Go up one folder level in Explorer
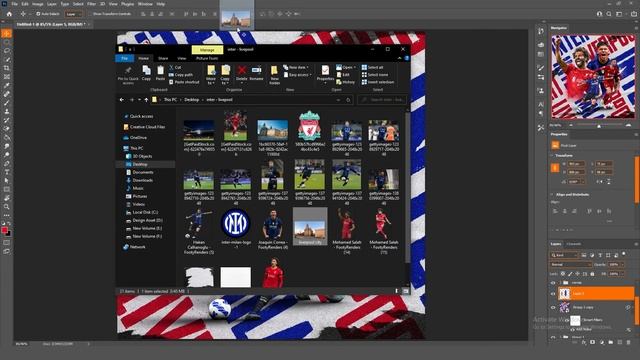Image resolution: width=640 pixels, height=360 pixels. [x=146, y=100]
